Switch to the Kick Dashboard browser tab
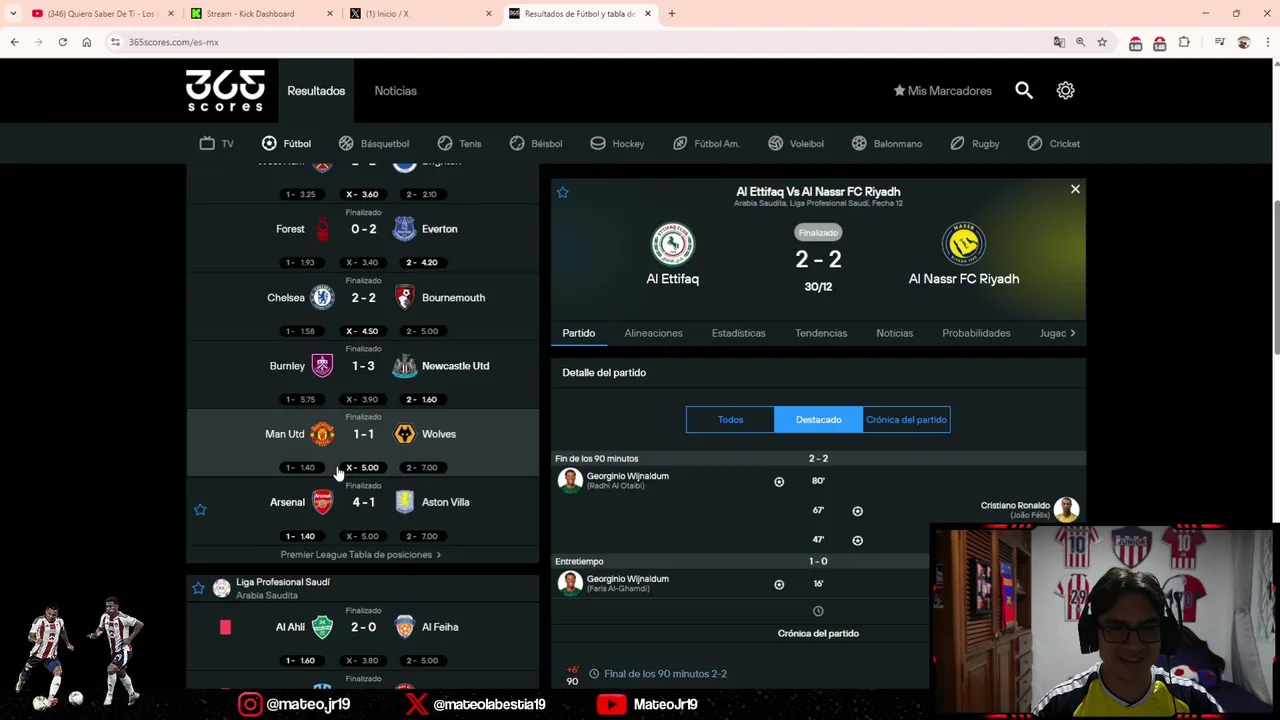Screen dimensions: 1280x720 tap(261, 14)
